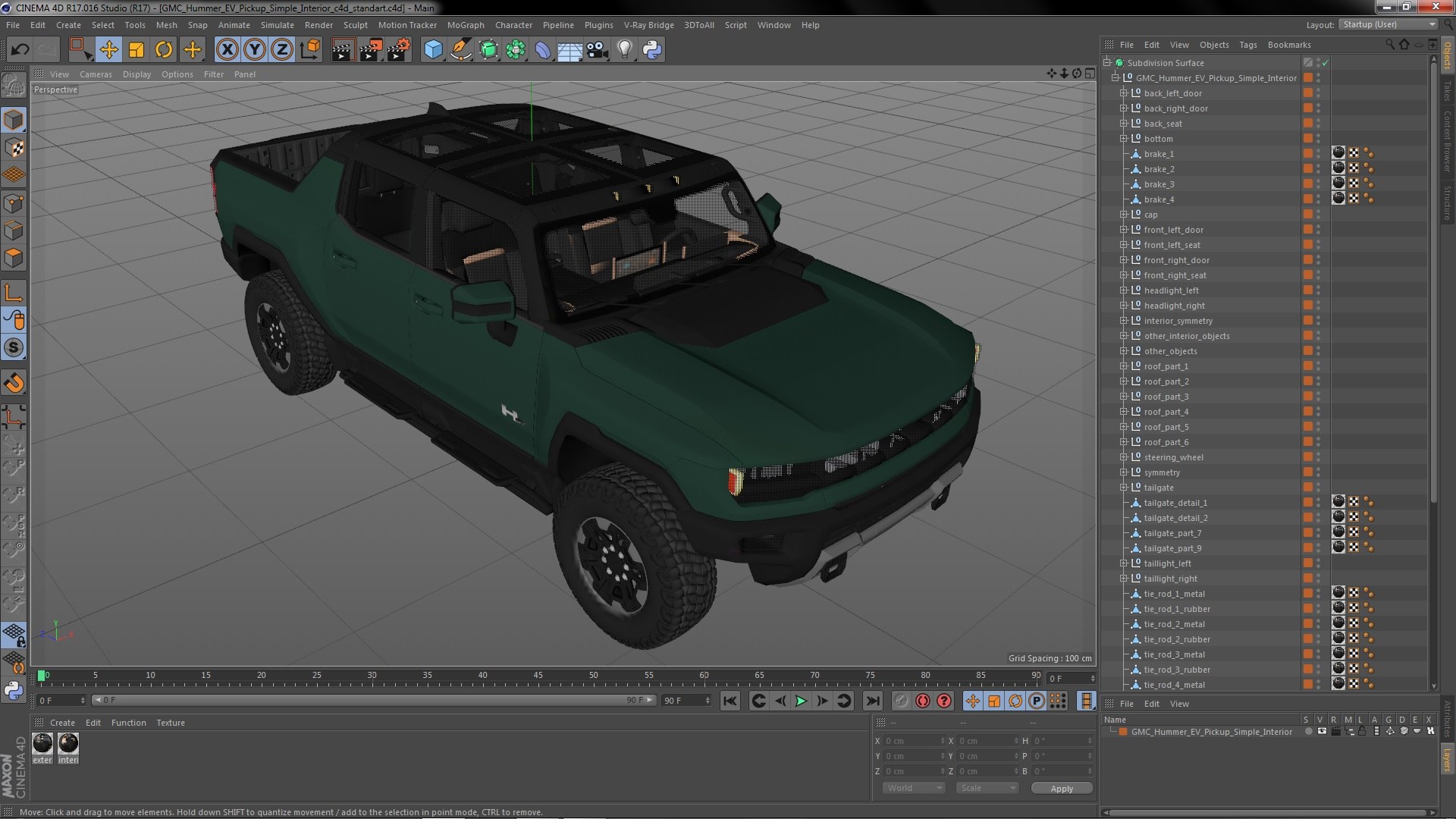This screenshot has width=1456, height=819.
Task: Open Object Manager Tags menu
Action: click(1247, 45)
